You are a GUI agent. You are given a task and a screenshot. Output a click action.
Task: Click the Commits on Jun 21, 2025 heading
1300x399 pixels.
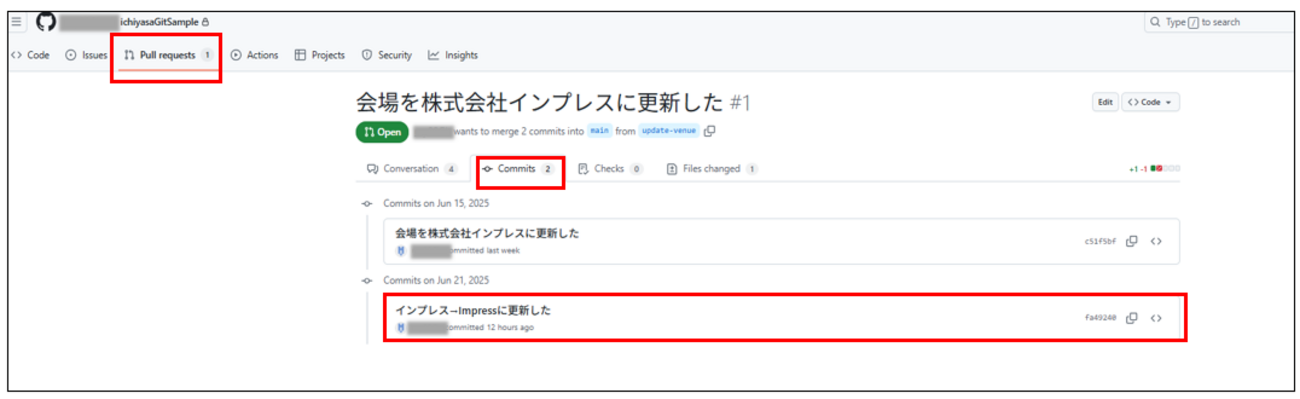436,280
